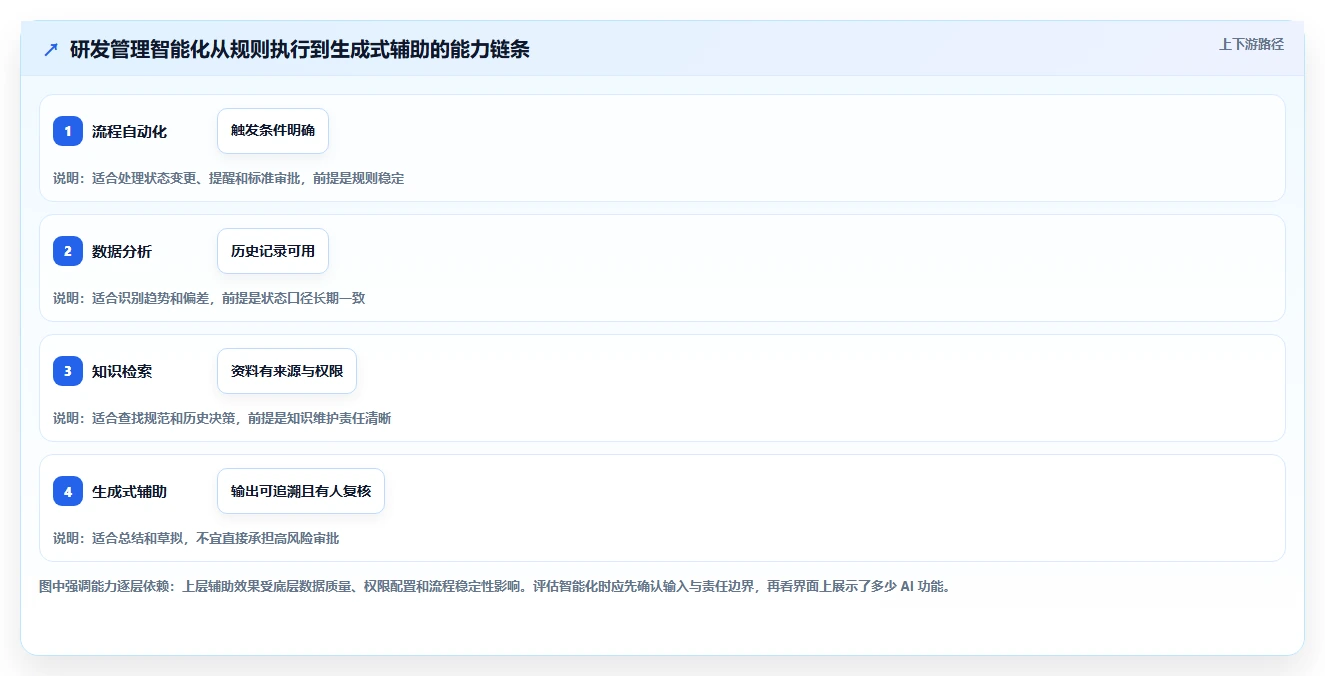1325x676 pixels.
Task: Click the 上下游路径 label
Action: click(1251, 44)
